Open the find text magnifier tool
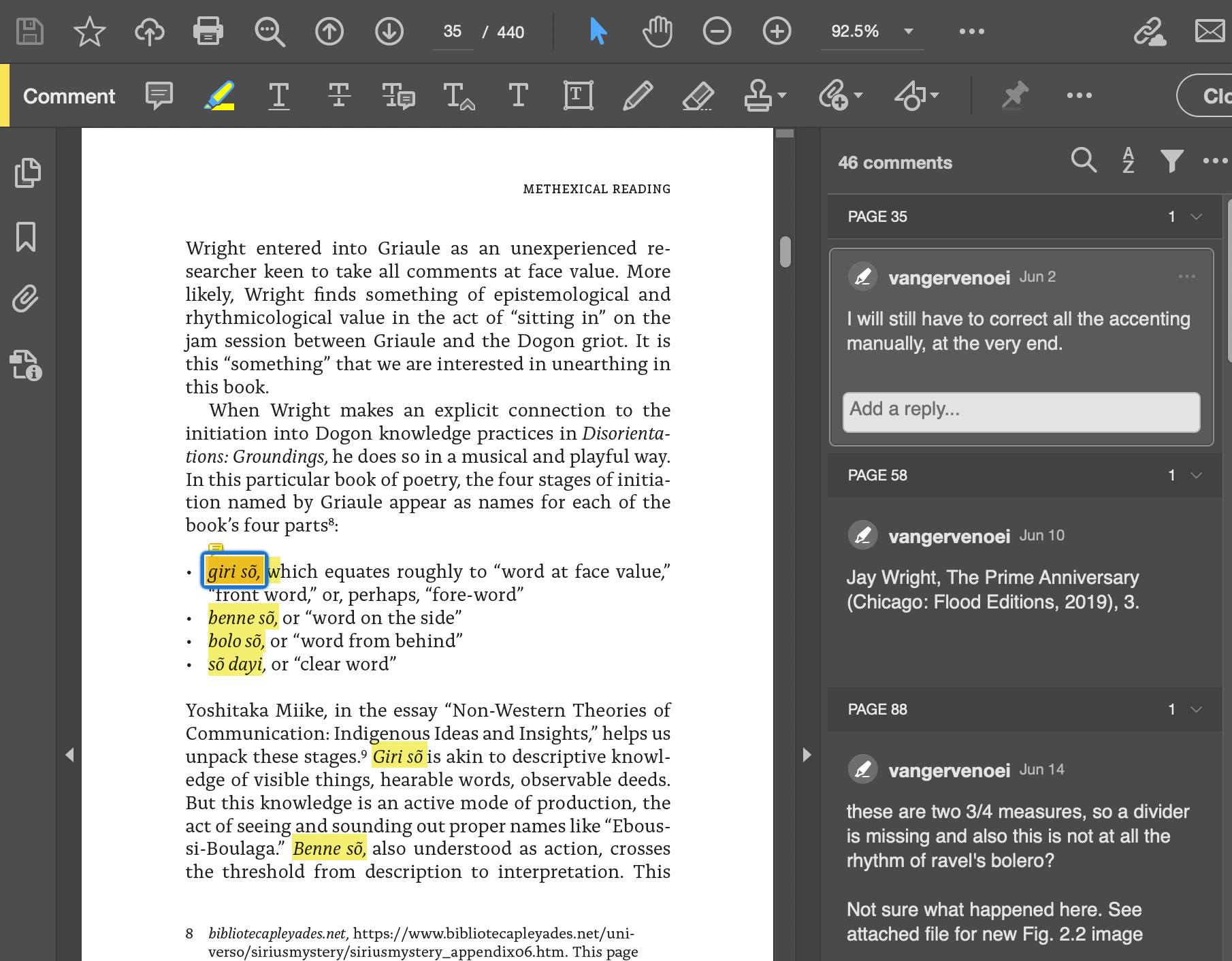 (x=270, y=31)
